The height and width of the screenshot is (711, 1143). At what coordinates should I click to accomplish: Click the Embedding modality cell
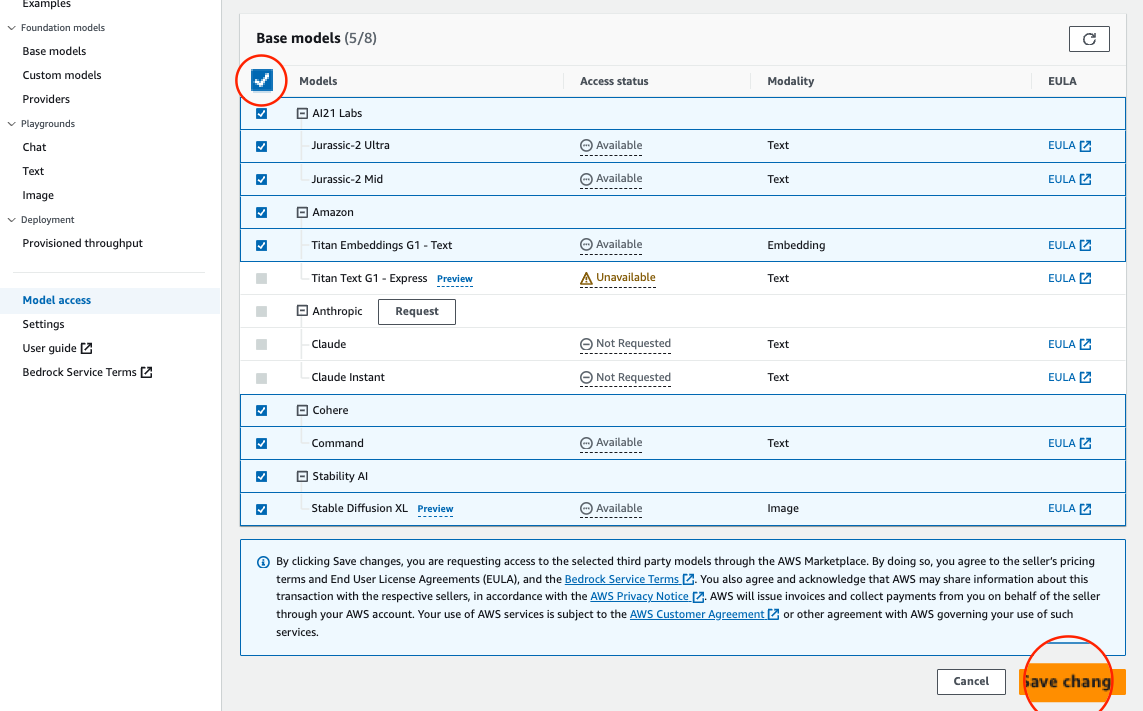coord(796,246)
